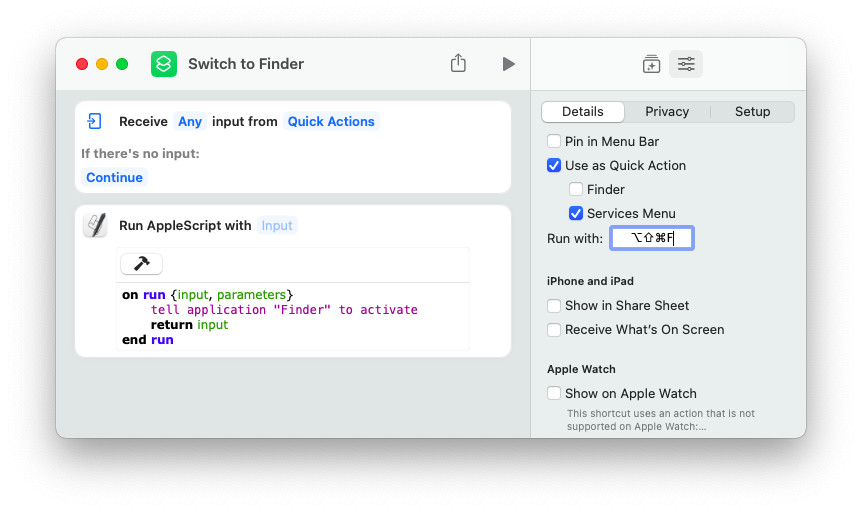The image size is (862, 512).
Task: Enable Show in Share Sheet
Action: (x=554, y=305)
